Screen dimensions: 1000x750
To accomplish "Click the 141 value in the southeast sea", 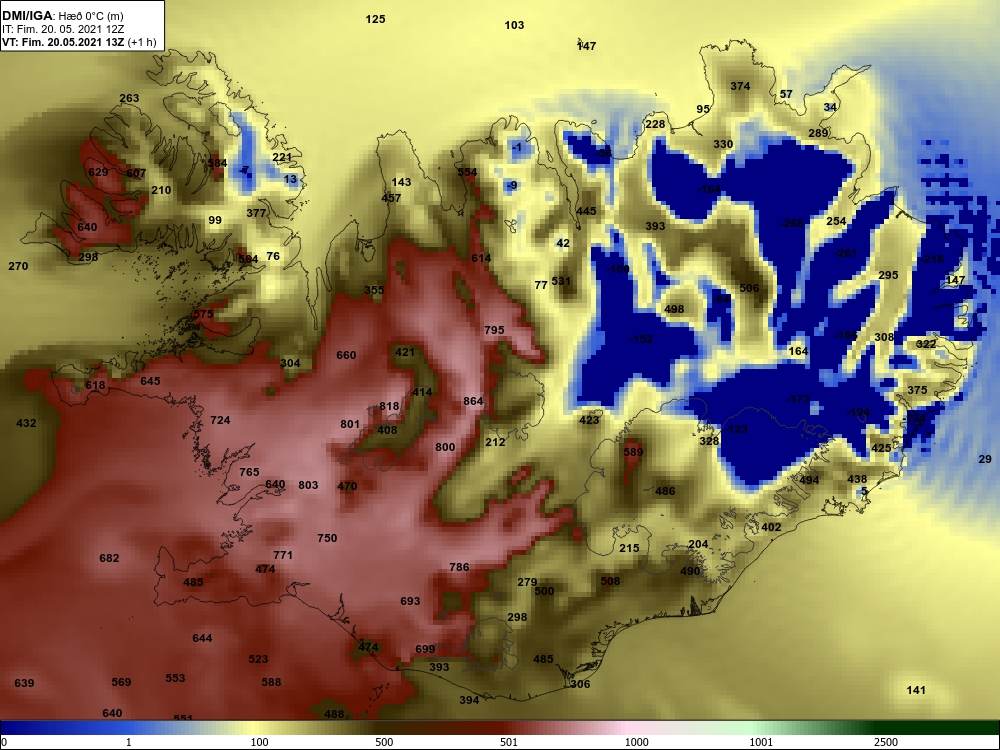I will [x=916, y=690].
